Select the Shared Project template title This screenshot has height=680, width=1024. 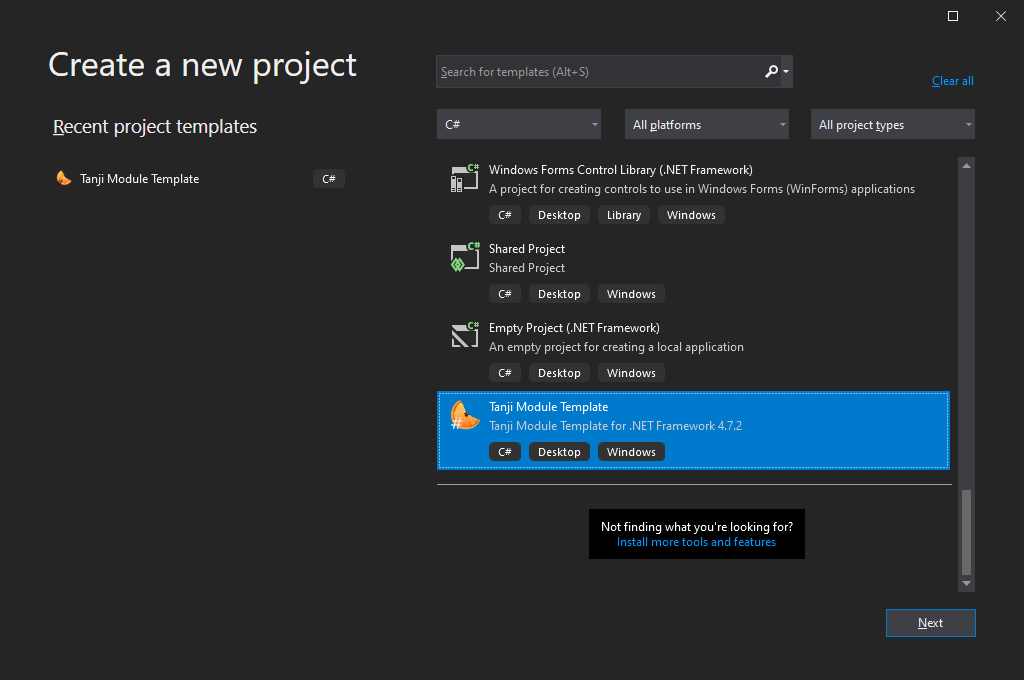[526, 249]
